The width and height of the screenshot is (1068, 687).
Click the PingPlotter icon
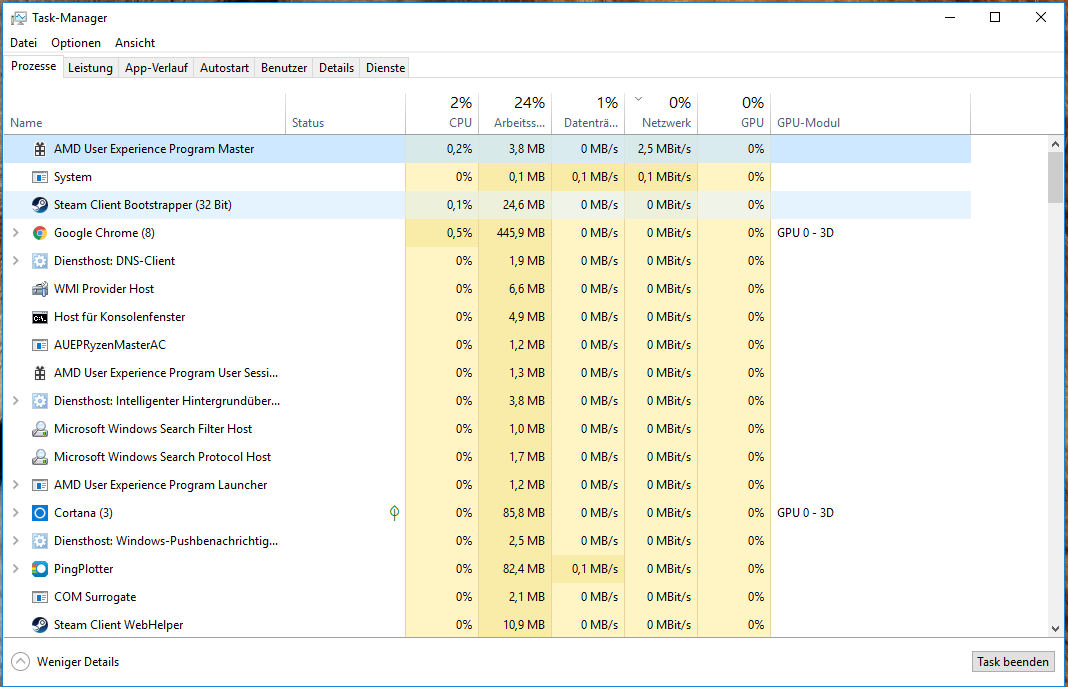(40, 569)
